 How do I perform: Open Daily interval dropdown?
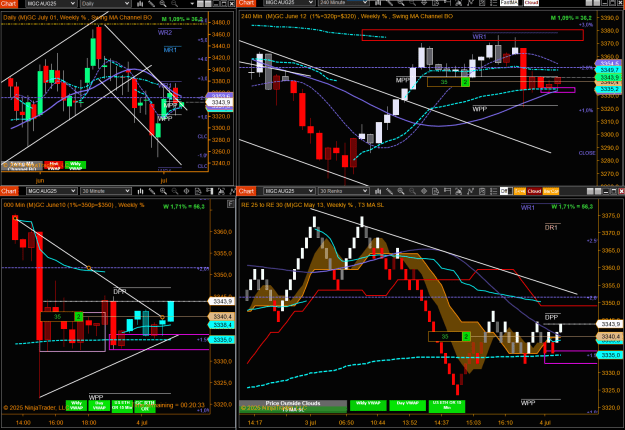pyautogui.click(x=106, y=3)
